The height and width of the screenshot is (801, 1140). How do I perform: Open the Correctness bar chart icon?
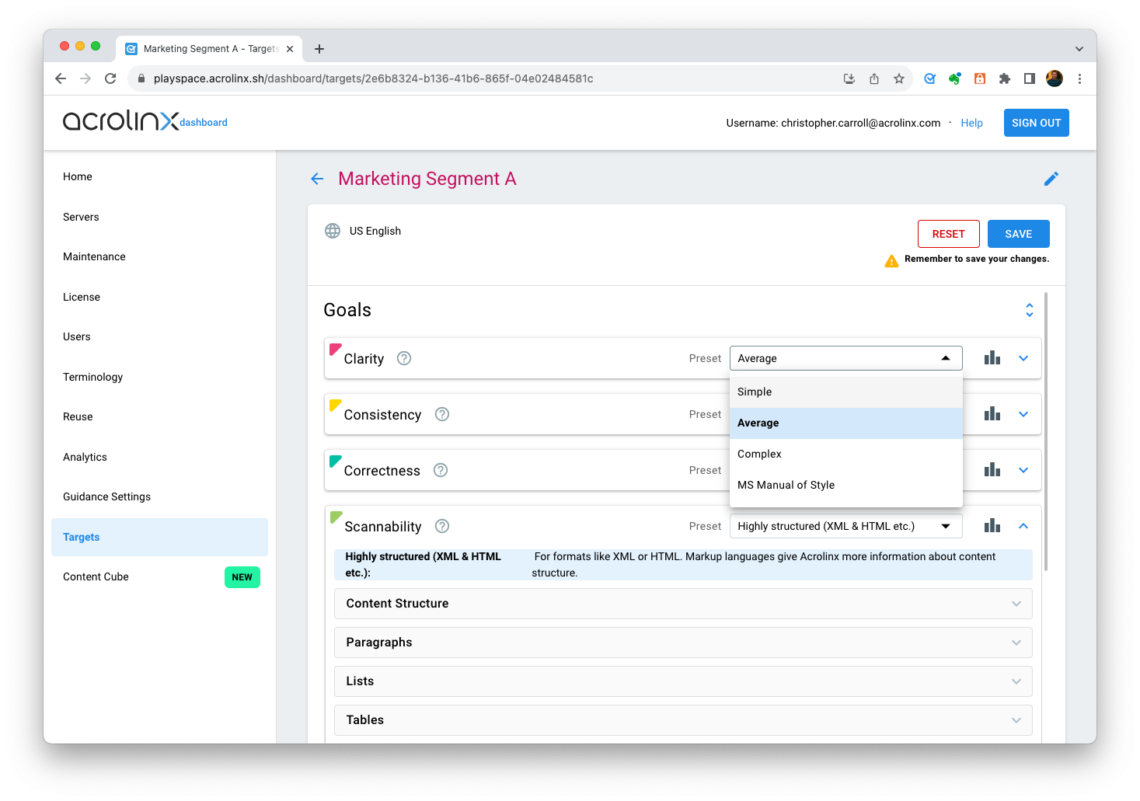(992, 470)
